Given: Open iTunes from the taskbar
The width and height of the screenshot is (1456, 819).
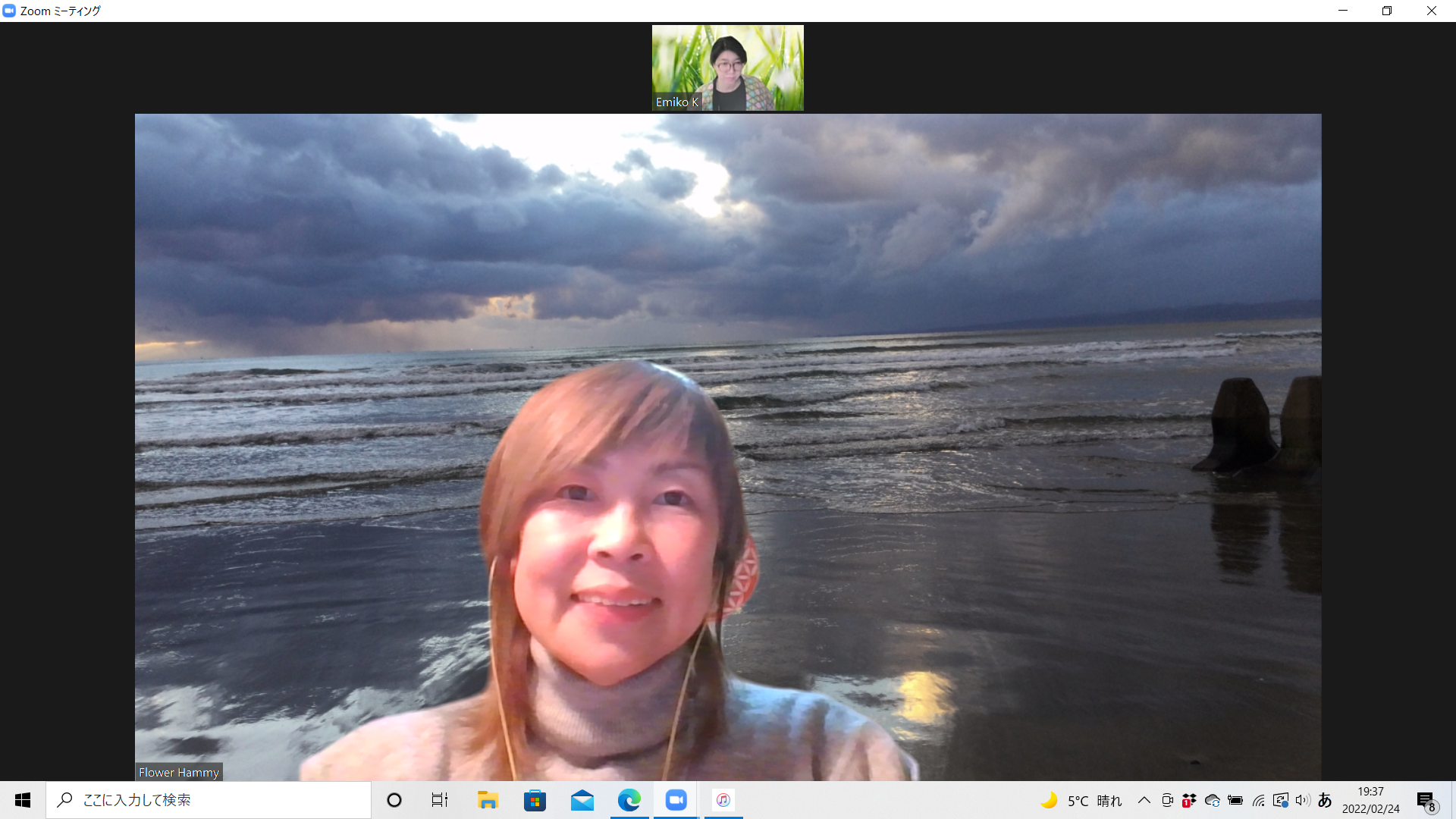Looking at the screenshot, I should click(x=723, y=800).
